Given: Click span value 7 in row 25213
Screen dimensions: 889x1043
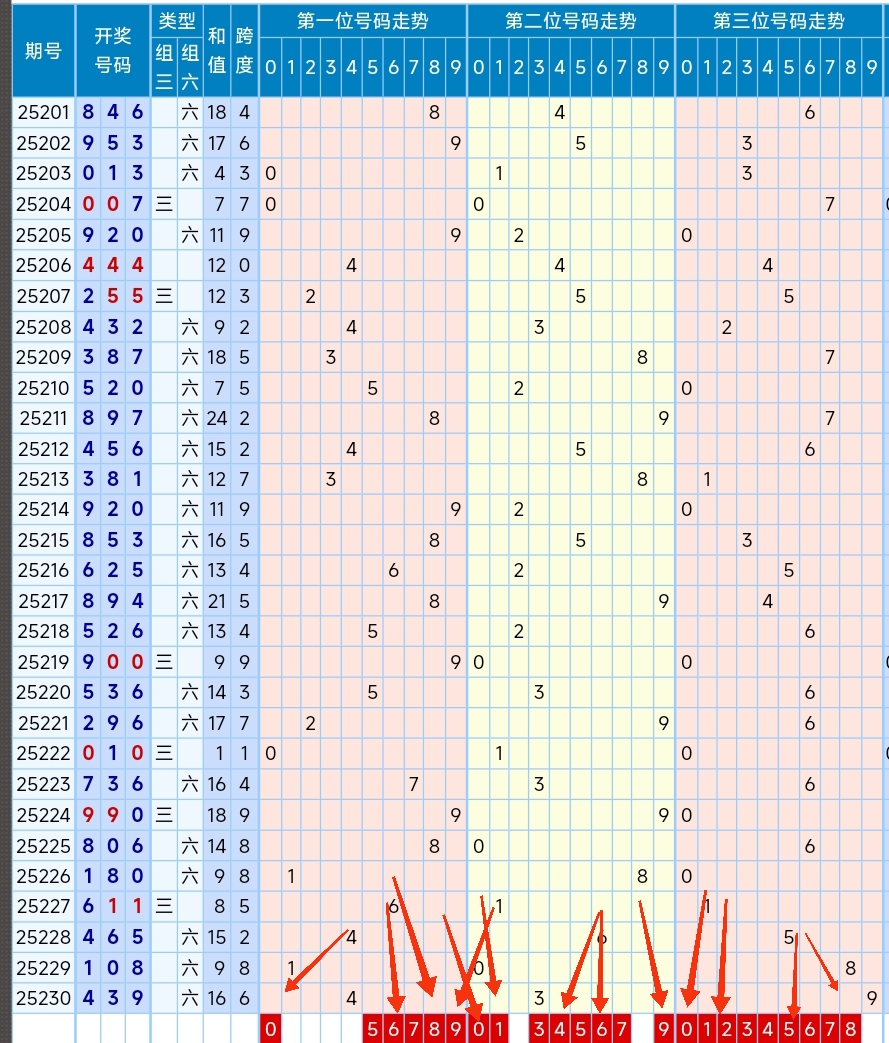Looking at the screenshot, I should tap(244, 480).
